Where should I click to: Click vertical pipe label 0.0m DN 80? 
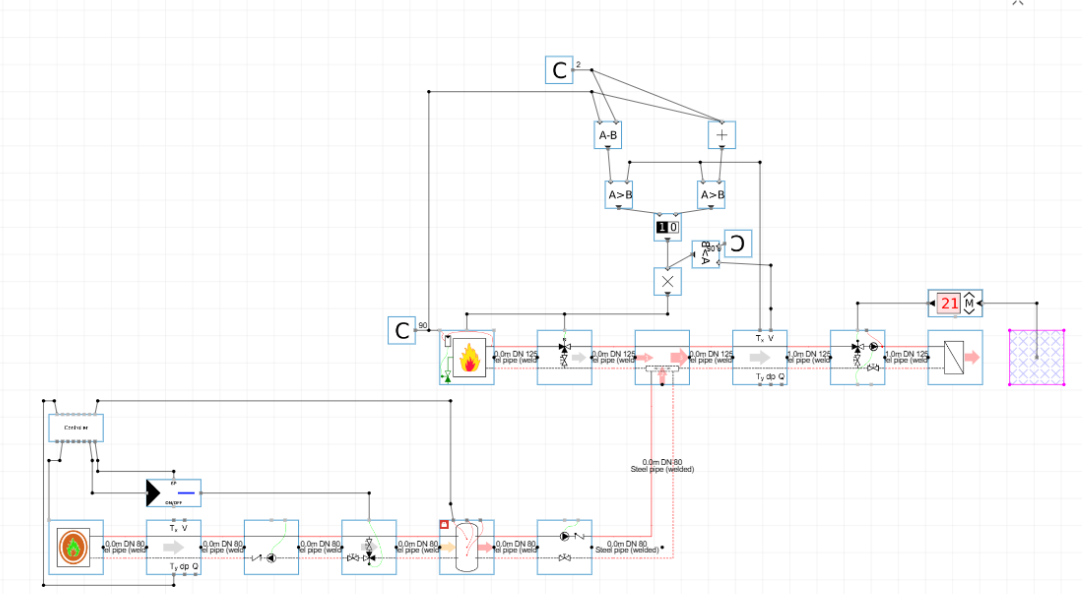[662, 462]
